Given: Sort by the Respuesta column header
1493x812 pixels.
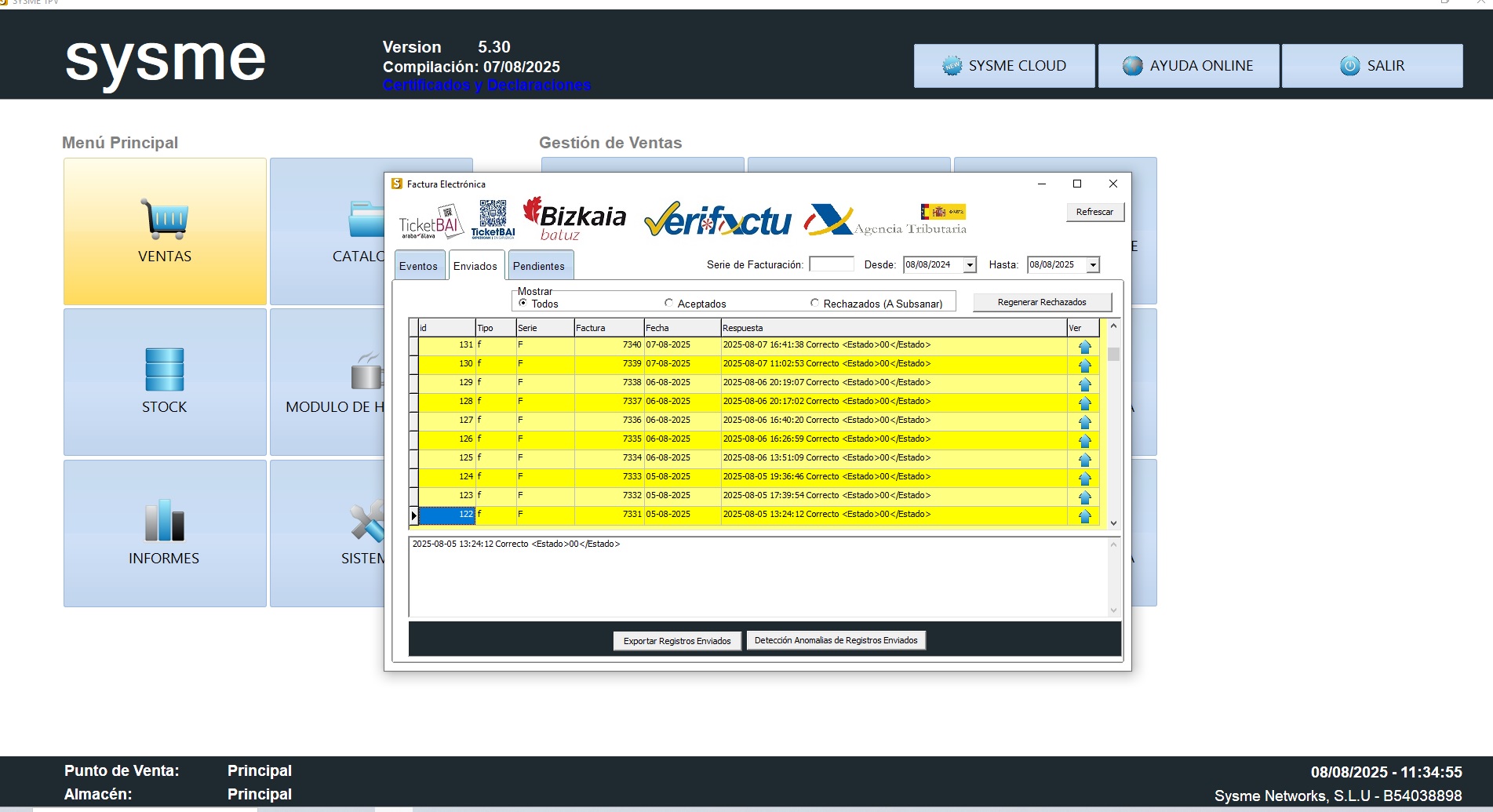Looking at the screenshot, I should 894,328.
